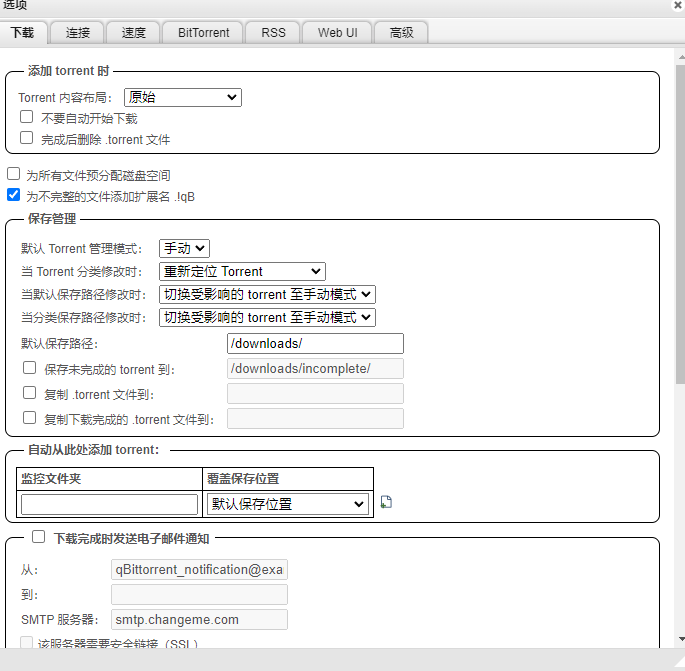Image resolution: width=685 pixels, height=671 pixels.
Task: Click the 监控文件夹 column header
Action: [x=109, y=479]
